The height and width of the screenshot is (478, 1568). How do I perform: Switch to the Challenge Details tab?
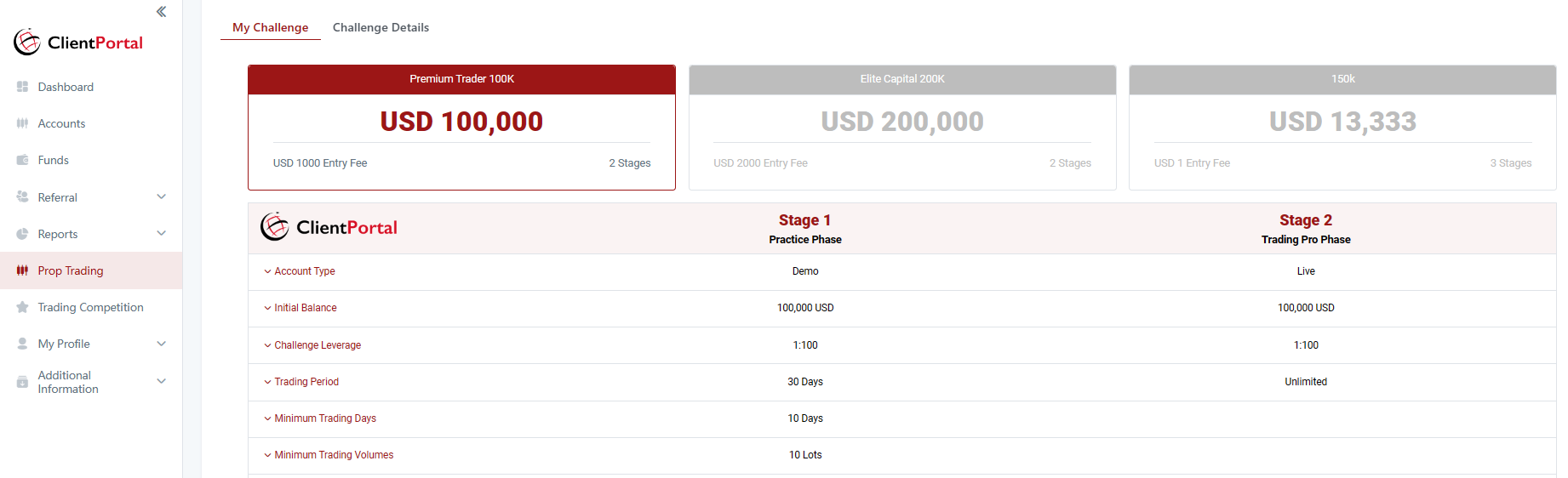click(x=381, y=27)
